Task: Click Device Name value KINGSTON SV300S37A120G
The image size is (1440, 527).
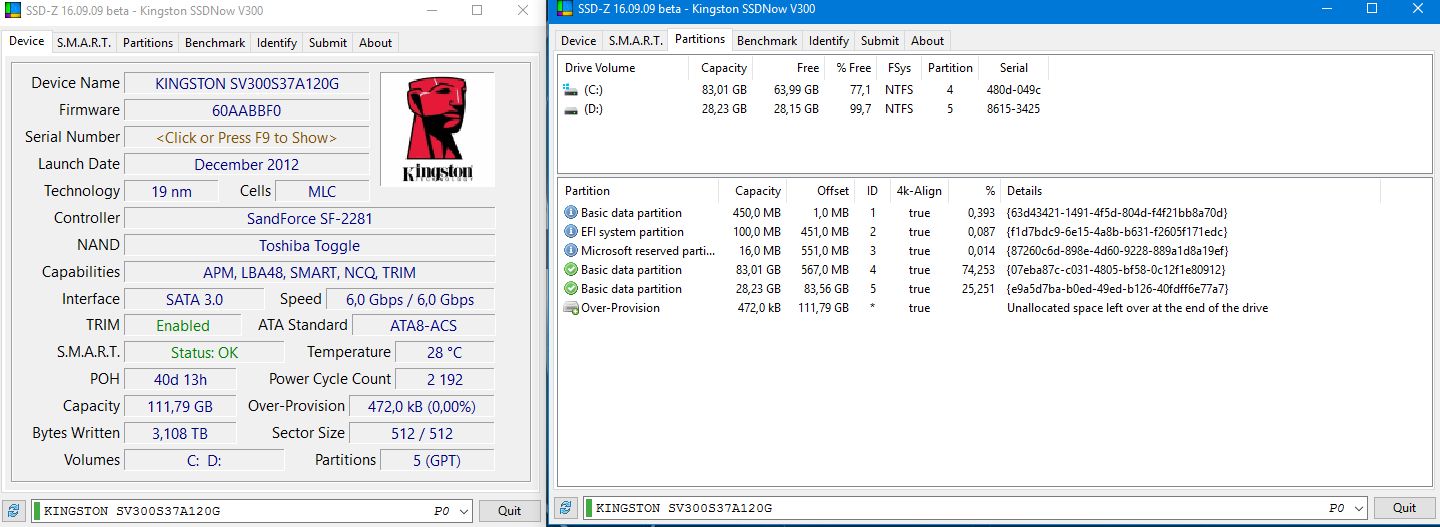Action: click(247, 83)
